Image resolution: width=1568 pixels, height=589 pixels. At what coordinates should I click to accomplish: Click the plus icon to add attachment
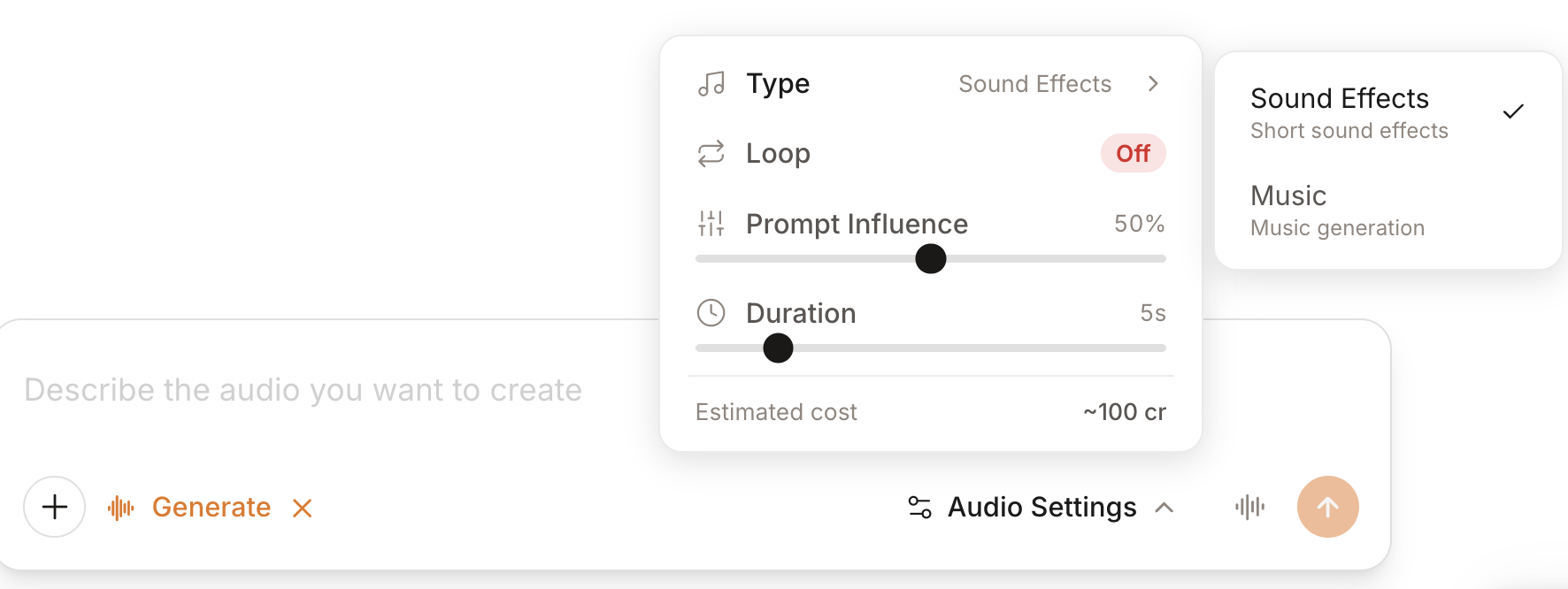click(x=54, y=507)
